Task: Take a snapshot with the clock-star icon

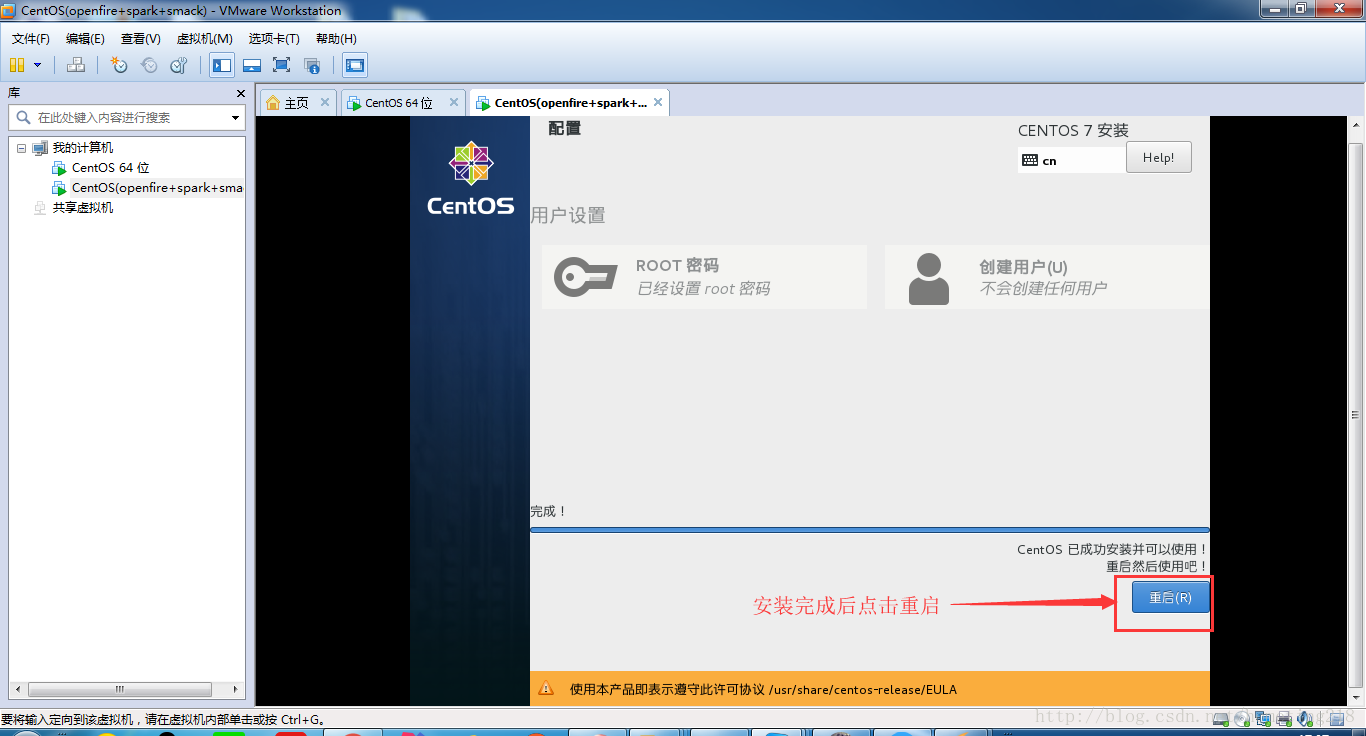Action: pyautogui.click(x=119, y=65)
